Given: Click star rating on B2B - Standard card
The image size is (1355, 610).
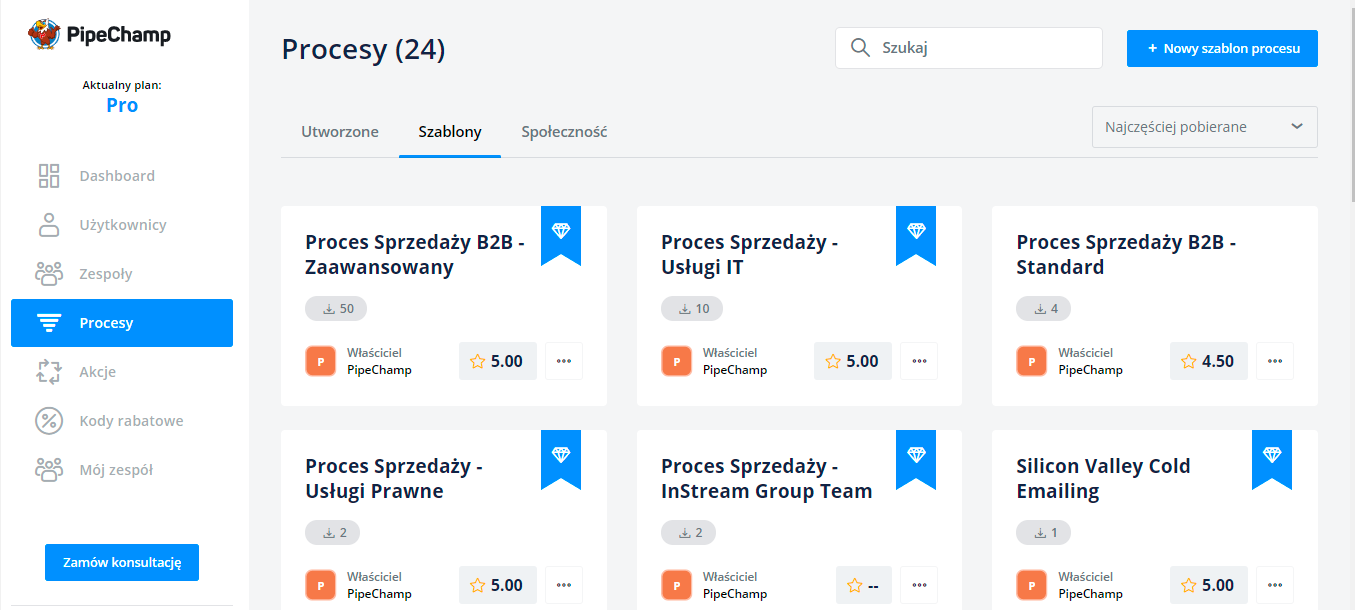Looking at the screenshot, I should click(1189, 361).
